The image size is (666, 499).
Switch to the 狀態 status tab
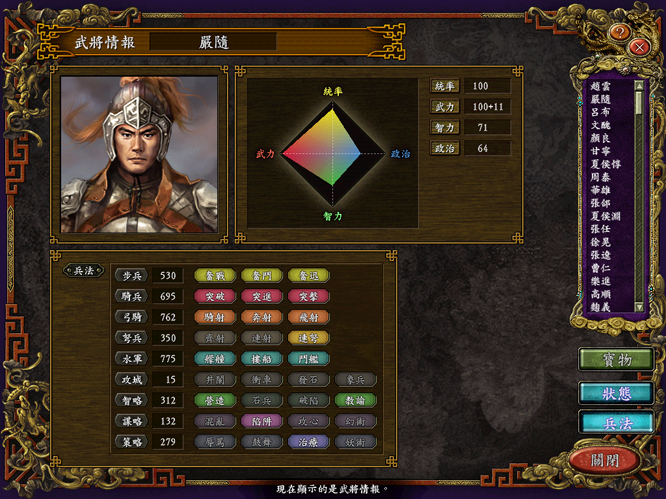pyautogui.click(x=616, y=393)
